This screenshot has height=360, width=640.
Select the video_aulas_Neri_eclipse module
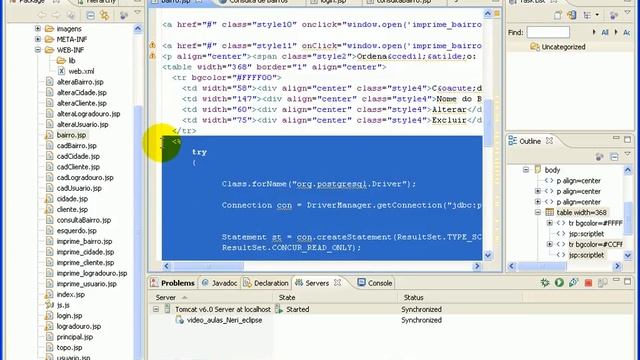(x=224, y=320)
